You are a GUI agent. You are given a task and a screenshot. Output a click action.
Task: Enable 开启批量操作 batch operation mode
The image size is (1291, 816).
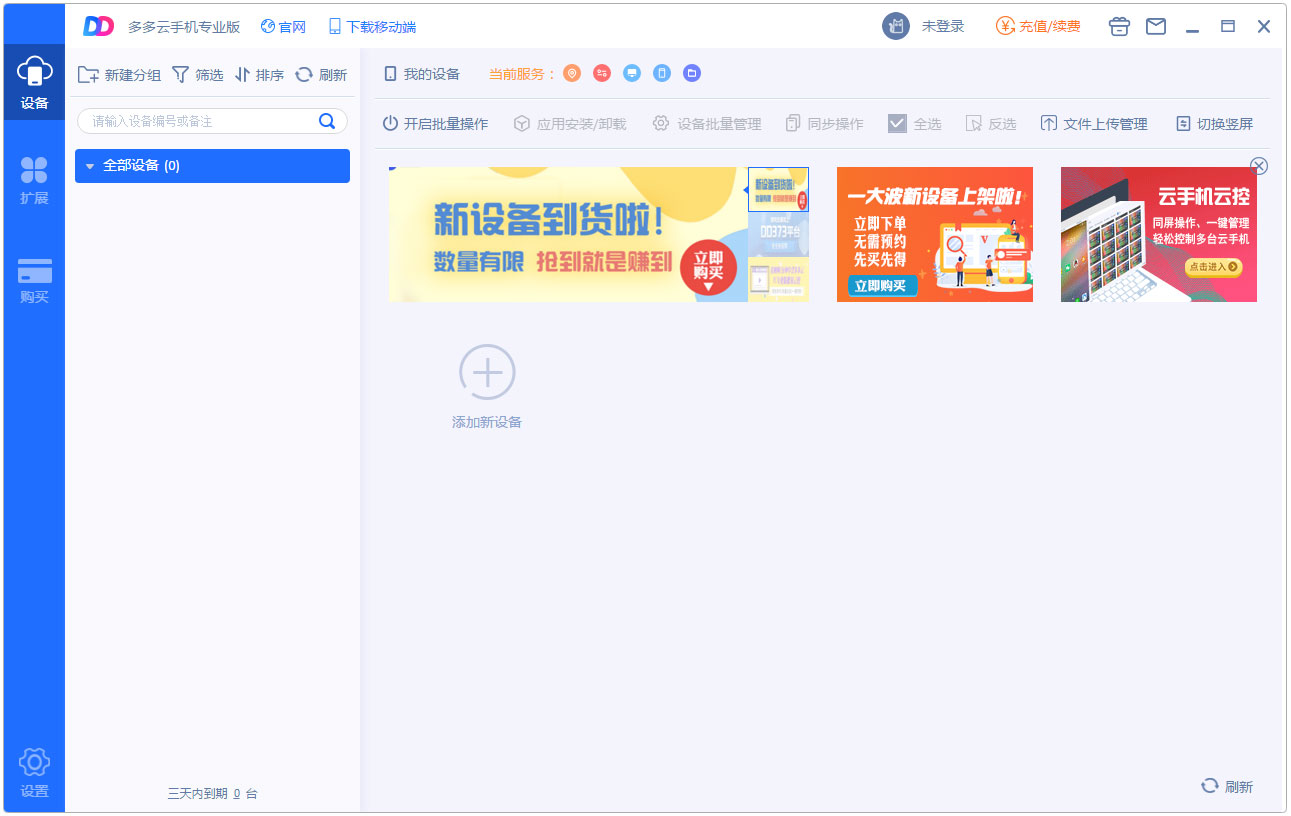coord(436,123)
